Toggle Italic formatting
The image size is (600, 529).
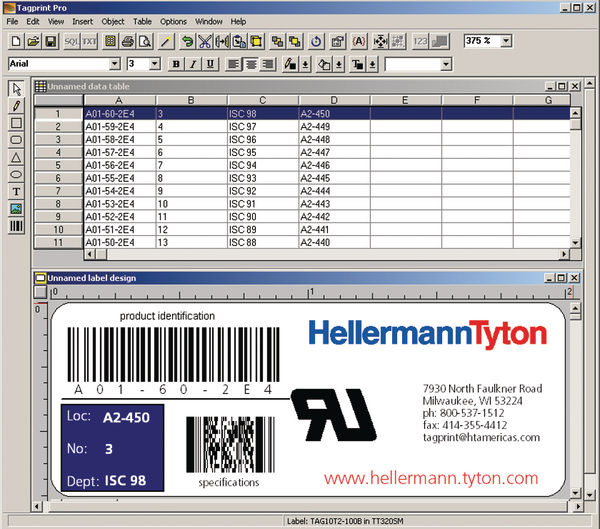193,64
